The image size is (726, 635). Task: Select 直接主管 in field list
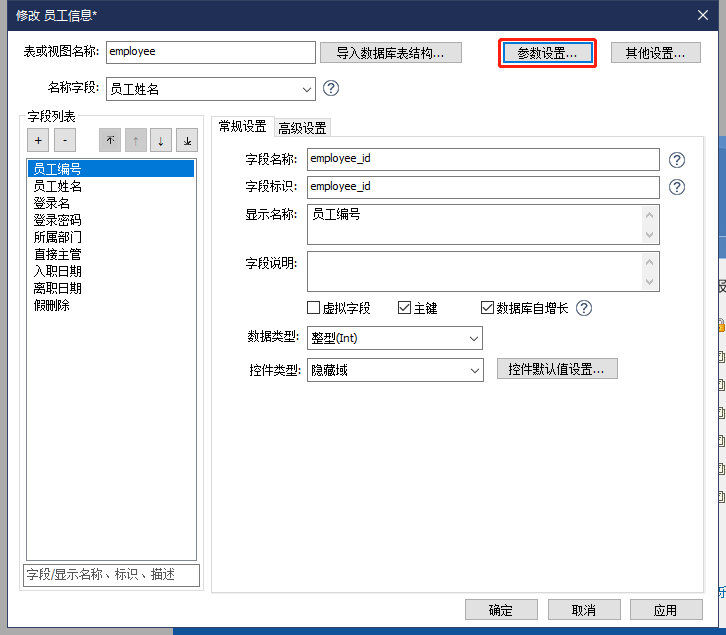pos(111,254)
